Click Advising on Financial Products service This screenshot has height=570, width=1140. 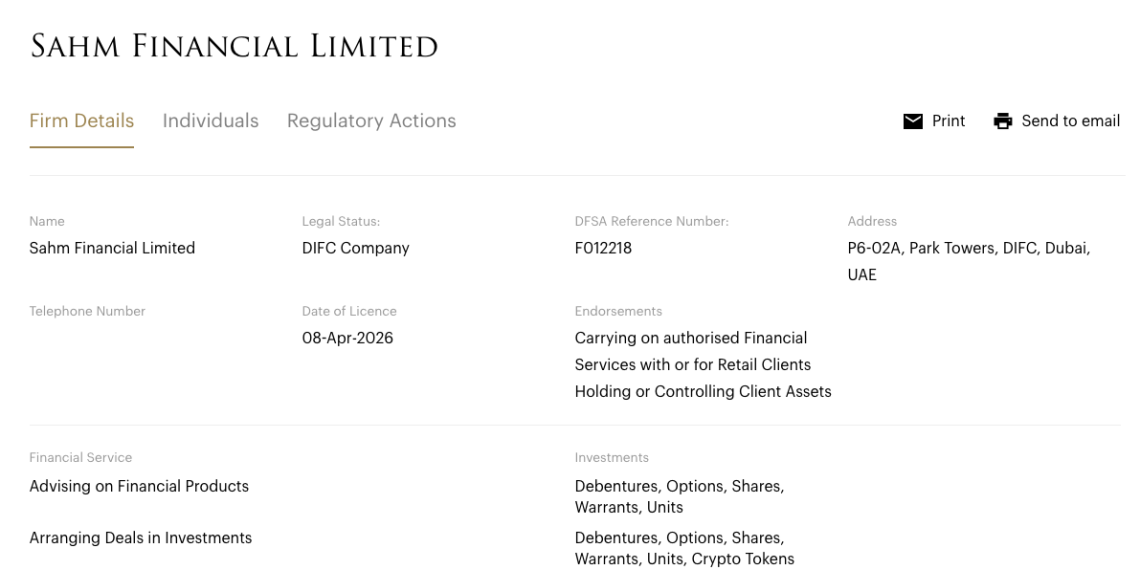pyautogui.click(x=139, y=486)
